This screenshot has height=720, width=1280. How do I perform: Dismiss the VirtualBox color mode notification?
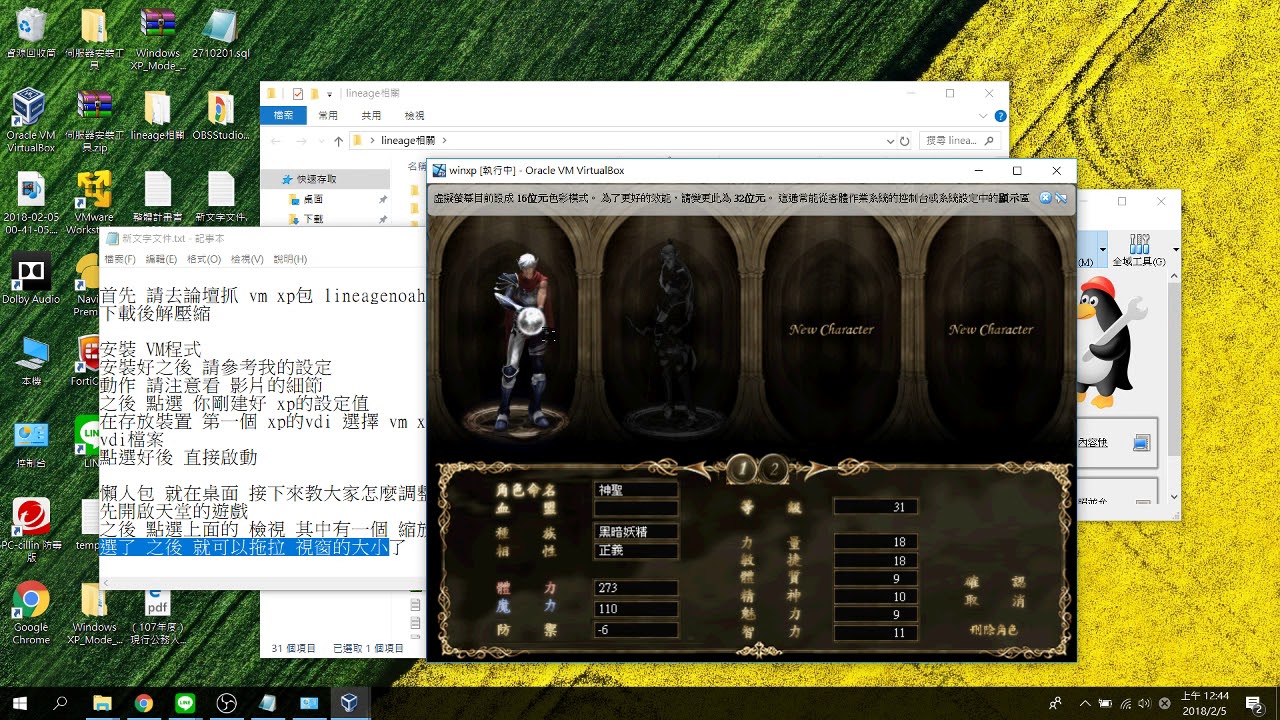tap(1045, 198)
